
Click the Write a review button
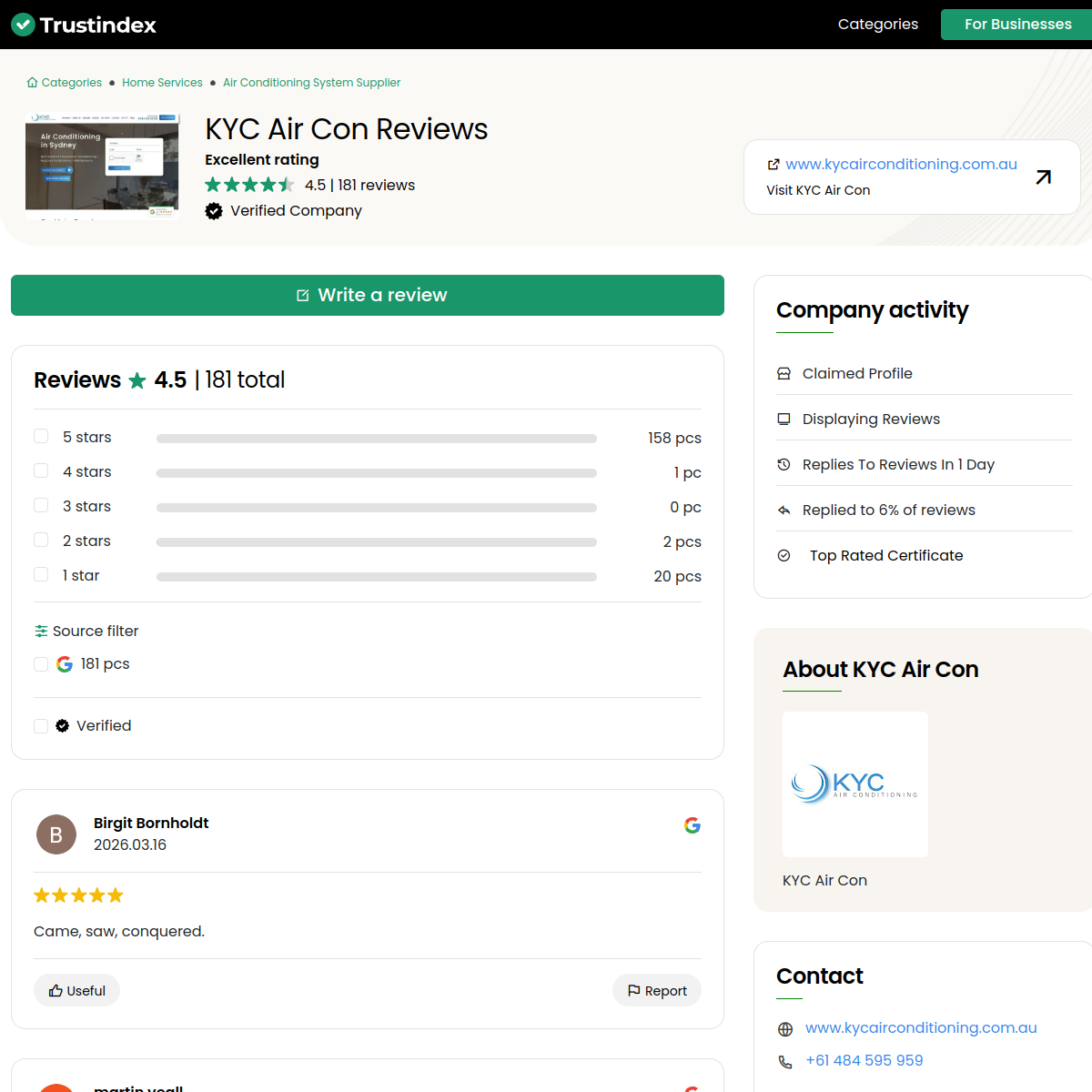click(x=367, y=295)
